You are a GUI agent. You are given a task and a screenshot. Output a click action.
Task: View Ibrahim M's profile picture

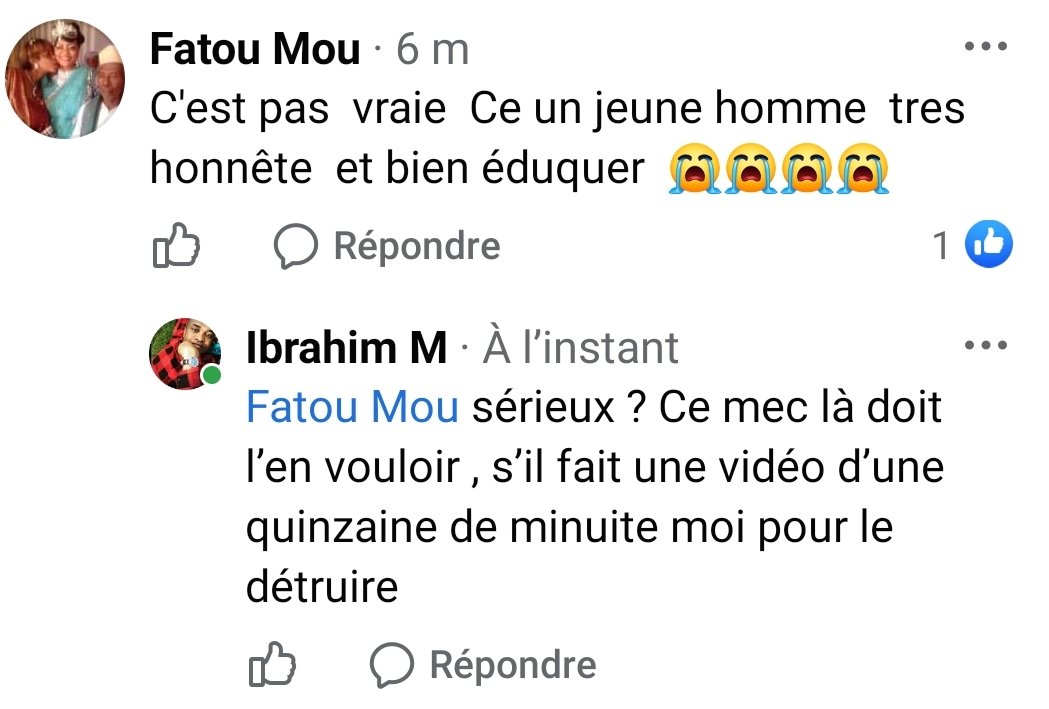184,353
